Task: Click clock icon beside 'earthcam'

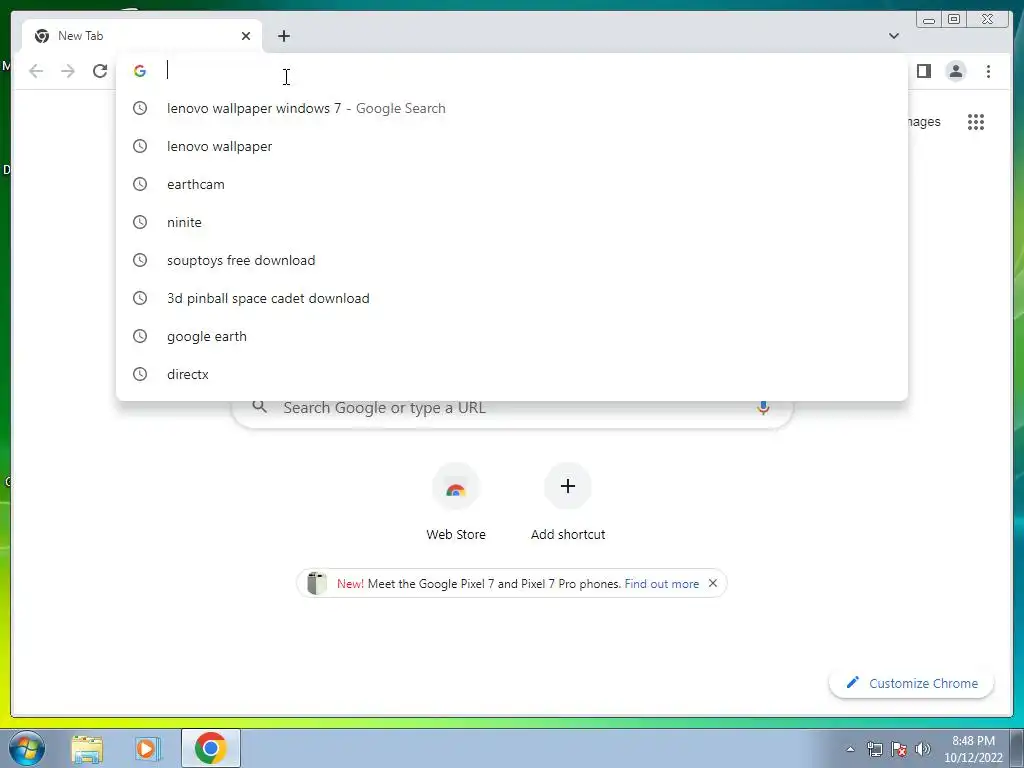Action: 140,184
